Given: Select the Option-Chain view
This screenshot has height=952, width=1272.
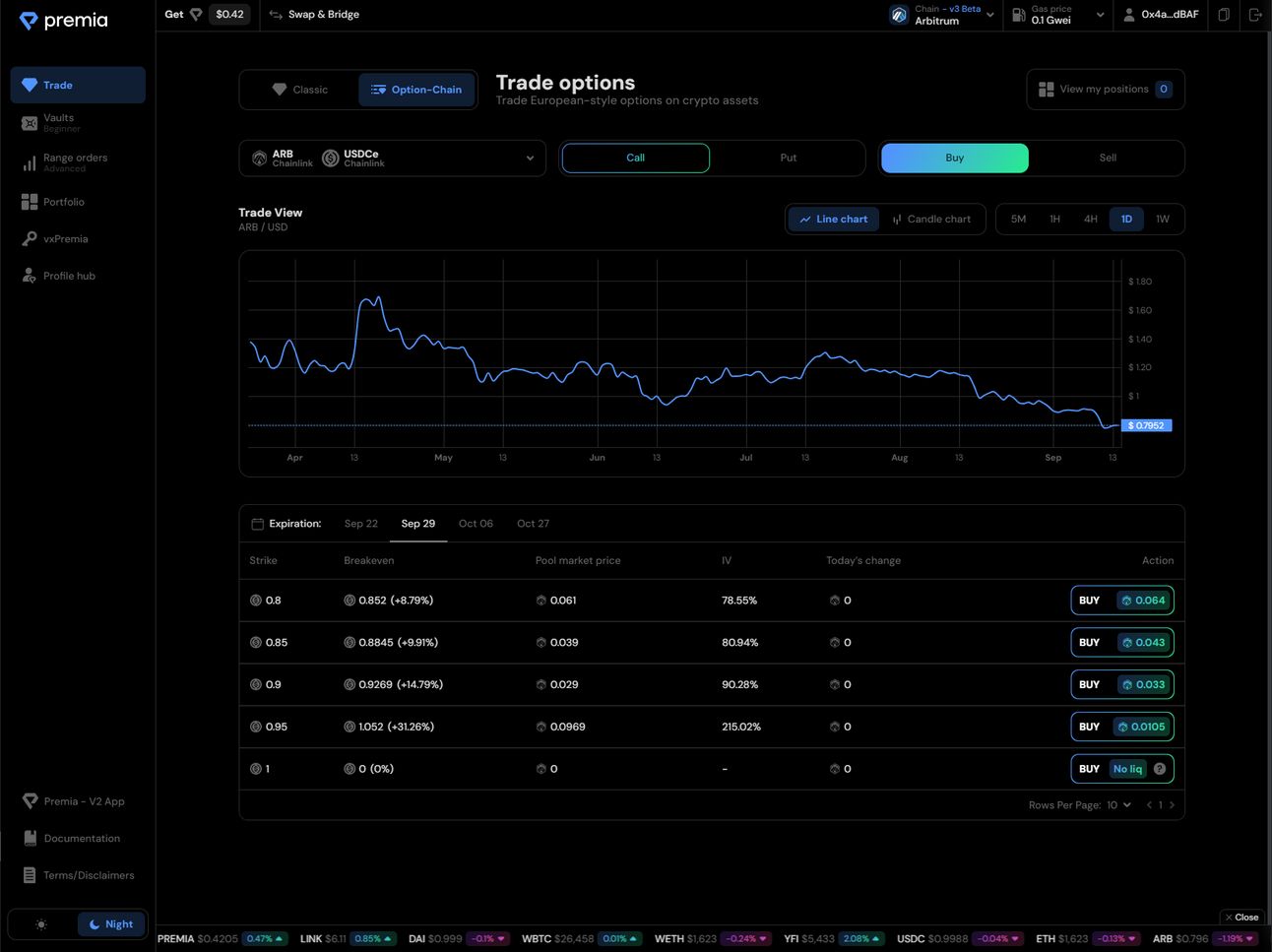Looking at the screenshot, I should pyautogui.click(x=416, y=90).
